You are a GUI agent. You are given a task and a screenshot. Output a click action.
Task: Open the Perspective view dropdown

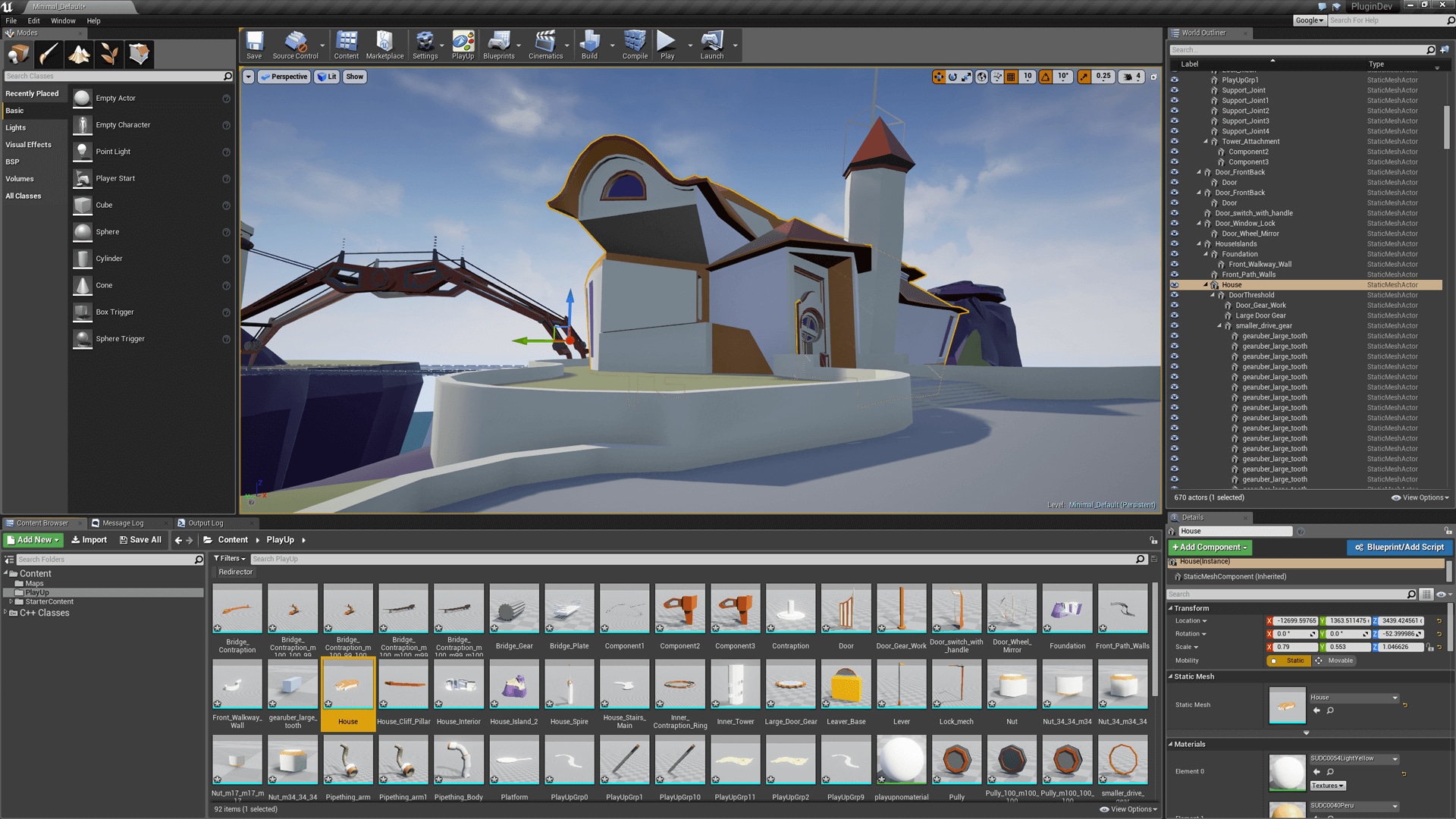[284, 77]
